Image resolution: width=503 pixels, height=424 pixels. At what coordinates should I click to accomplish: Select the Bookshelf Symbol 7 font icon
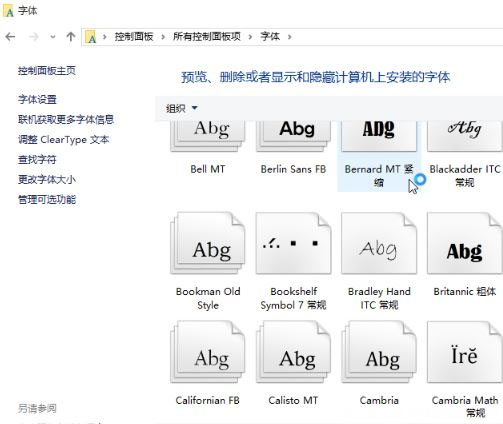point(293,244)
